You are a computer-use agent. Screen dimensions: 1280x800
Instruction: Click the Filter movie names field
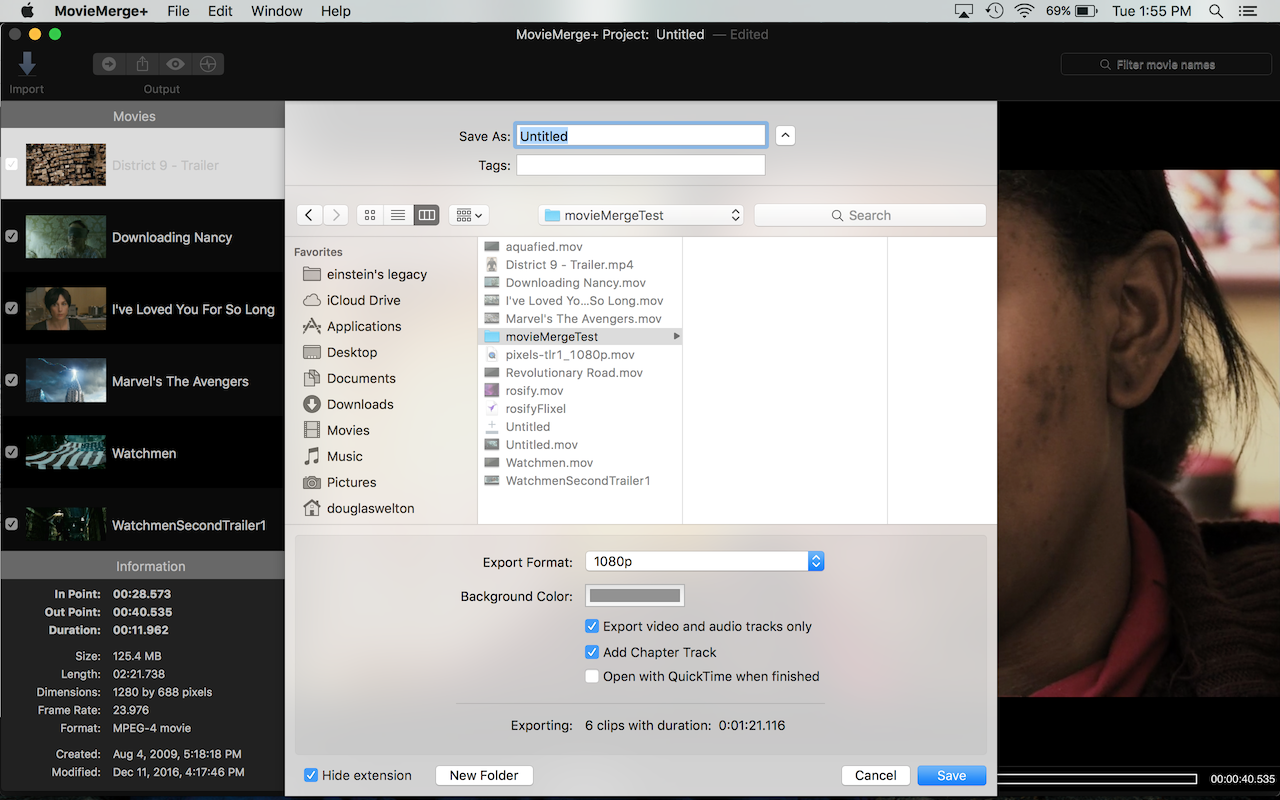1166,64
